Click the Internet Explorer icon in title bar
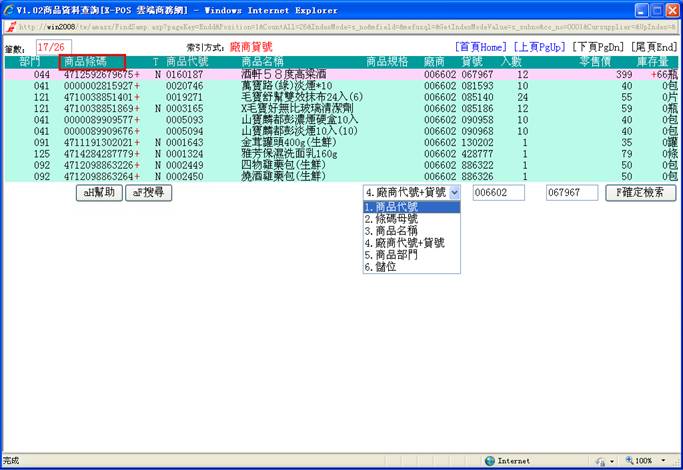The width and height of the screenshot is (683, 470). pos(8,9)
